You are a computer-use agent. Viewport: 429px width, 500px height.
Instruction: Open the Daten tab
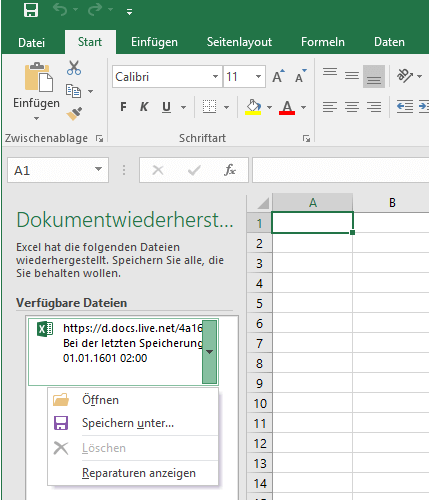click(389, 42)
